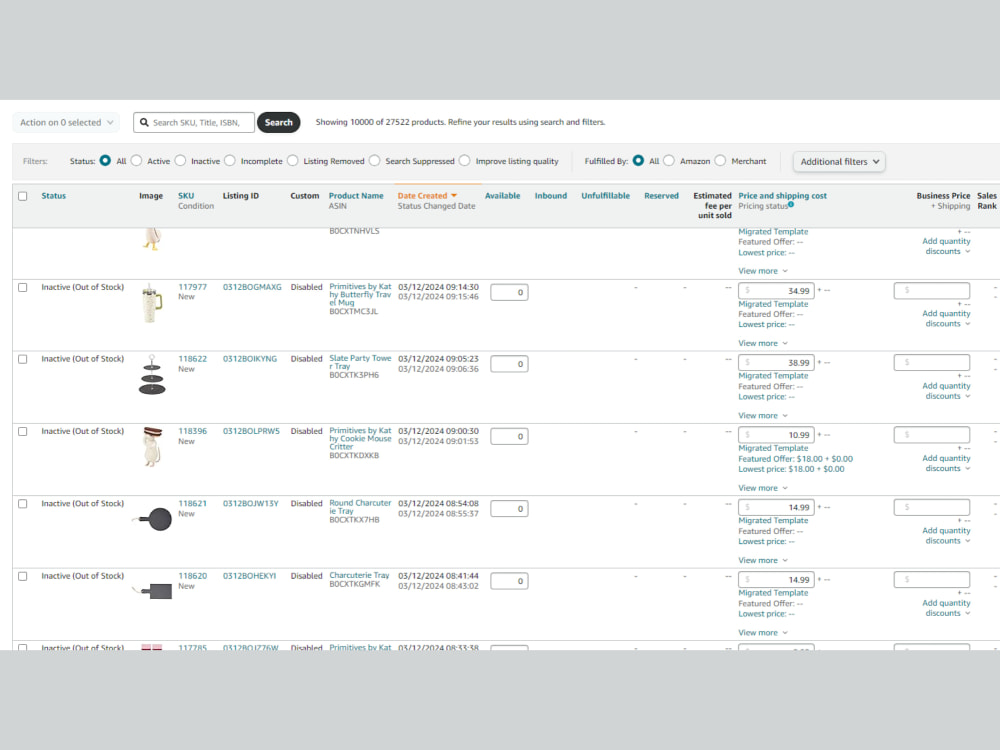Select Fulfilled By All radio button
Screen dimensions: 1000x750
[x=638, y=161]
